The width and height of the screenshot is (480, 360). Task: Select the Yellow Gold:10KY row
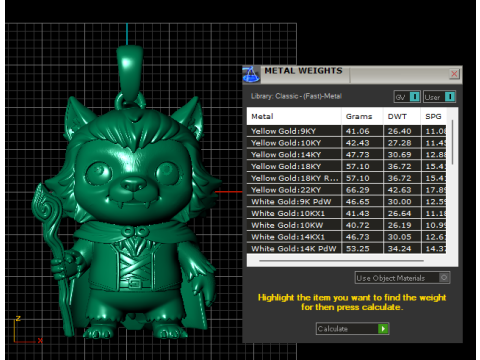point(346,143)
